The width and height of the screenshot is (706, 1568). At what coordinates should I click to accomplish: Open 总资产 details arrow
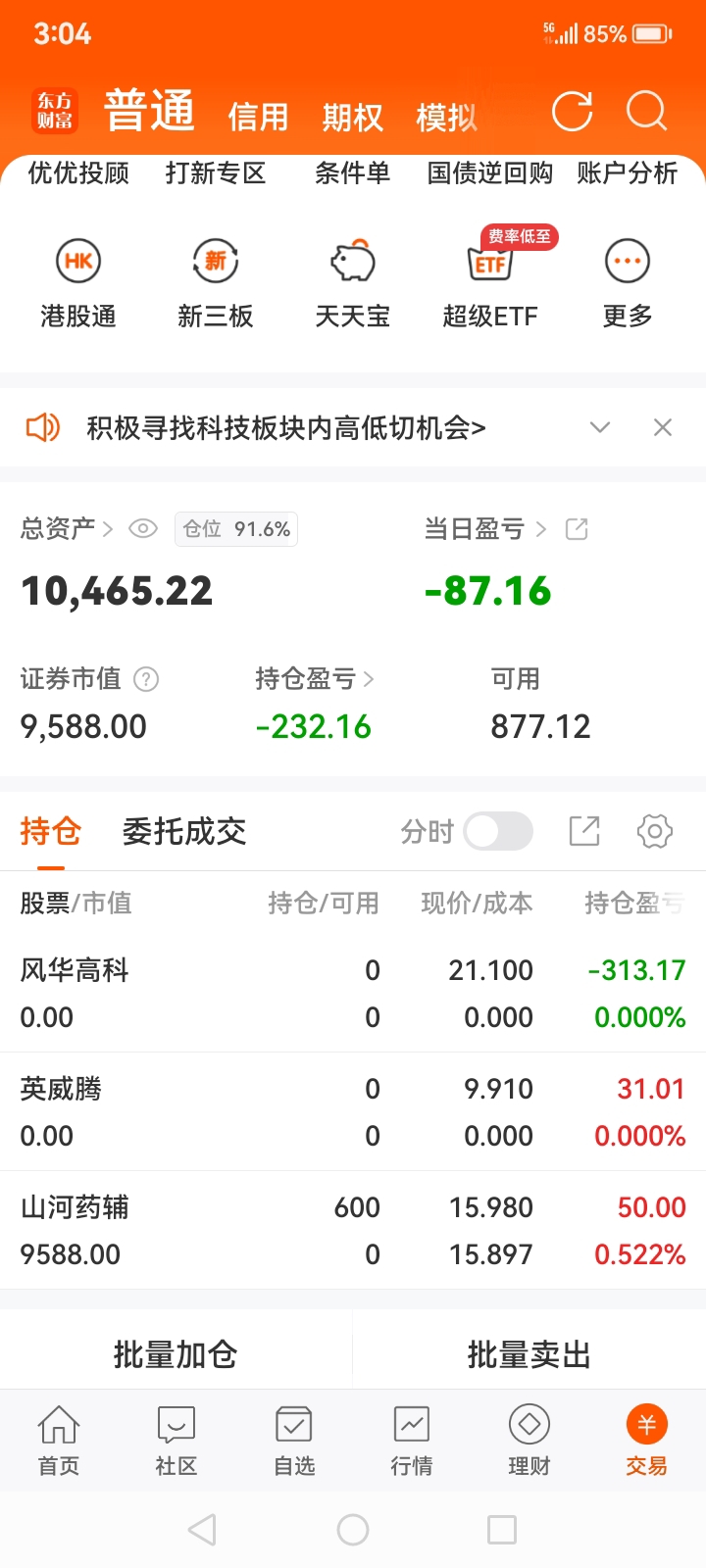[x=108, y=529]
